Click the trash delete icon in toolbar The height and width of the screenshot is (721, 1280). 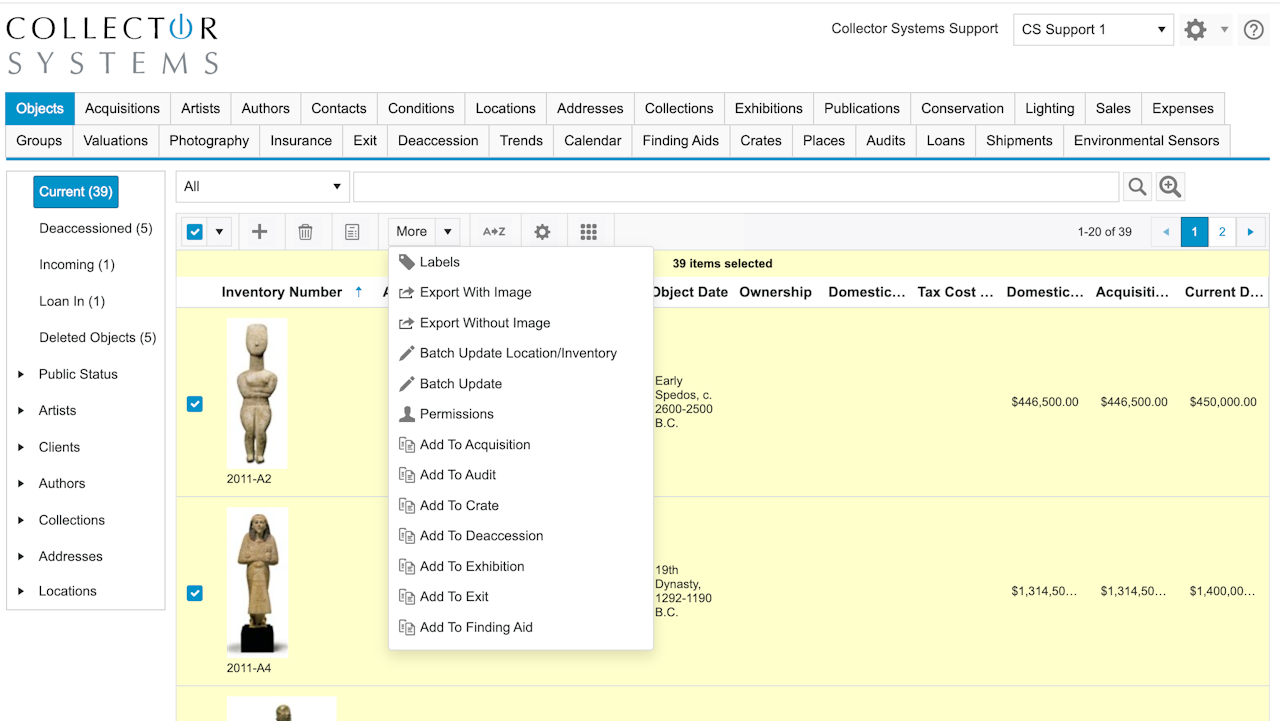(306, 232)
